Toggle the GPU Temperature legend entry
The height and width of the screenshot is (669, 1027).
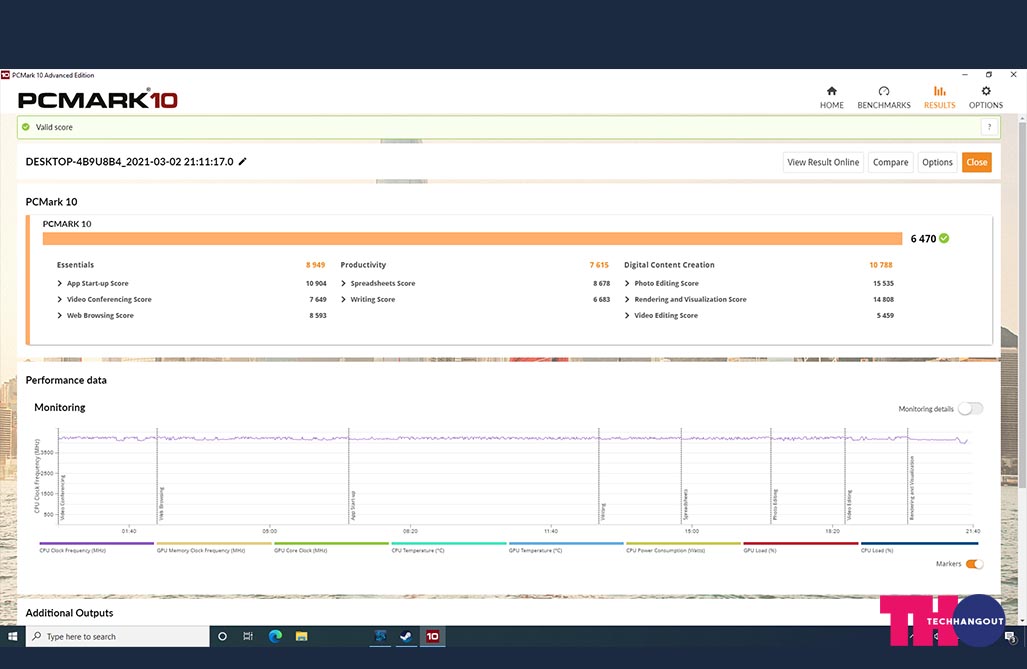click(x=566, y=548)
